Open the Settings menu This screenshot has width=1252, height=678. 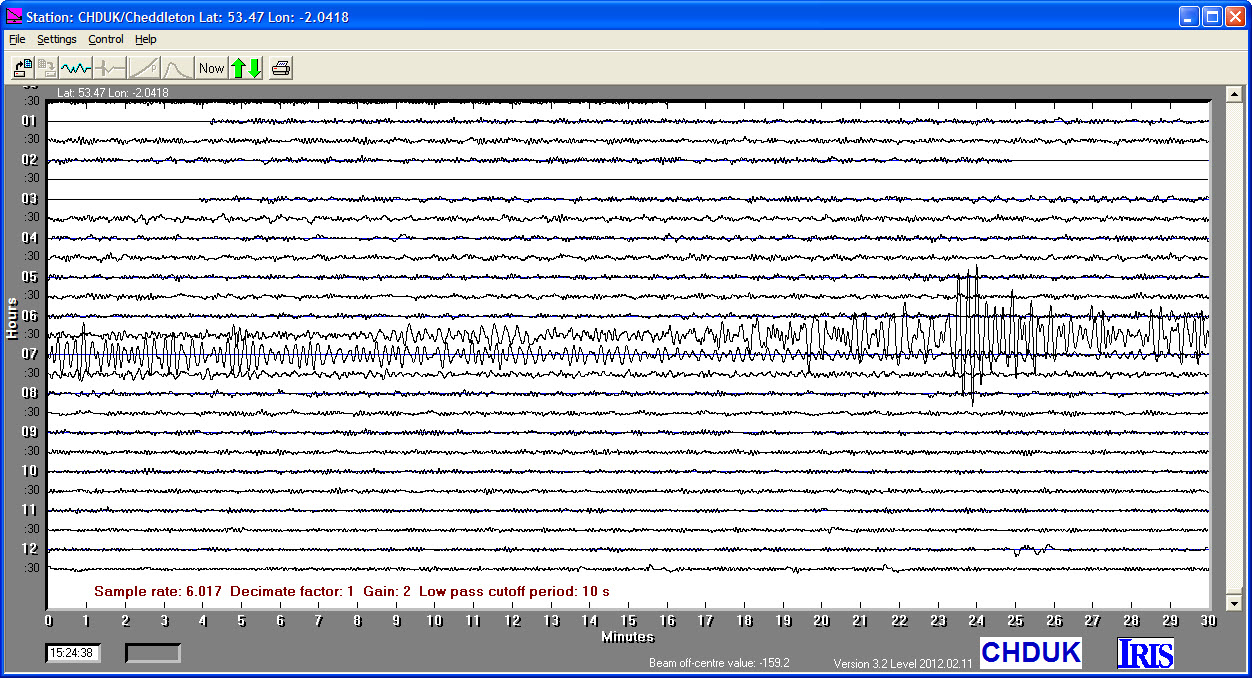57,39
